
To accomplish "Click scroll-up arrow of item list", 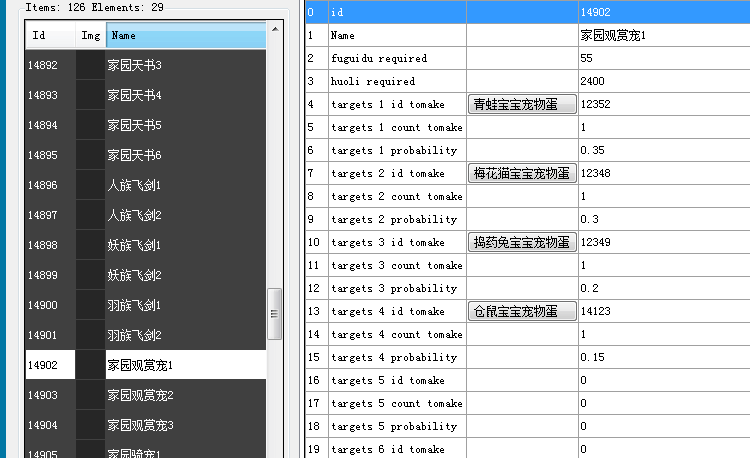I will pos(275,30).
